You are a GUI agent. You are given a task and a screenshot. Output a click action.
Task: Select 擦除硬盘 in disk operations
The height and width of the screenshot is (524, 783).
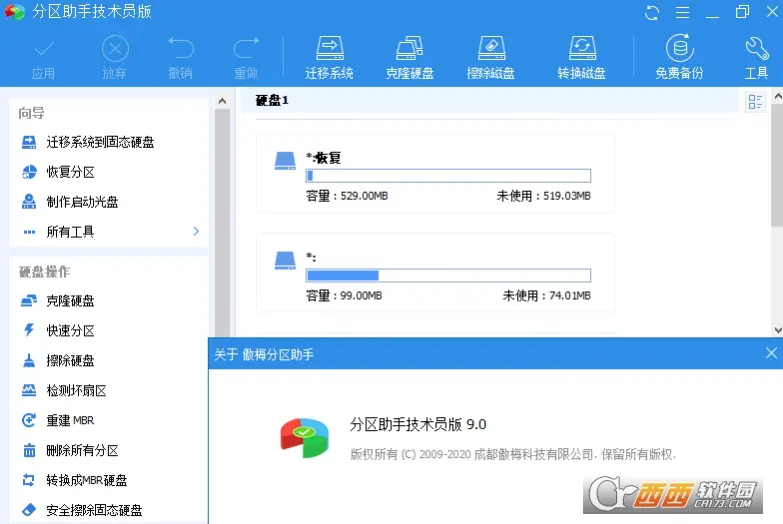click(70, 361)
